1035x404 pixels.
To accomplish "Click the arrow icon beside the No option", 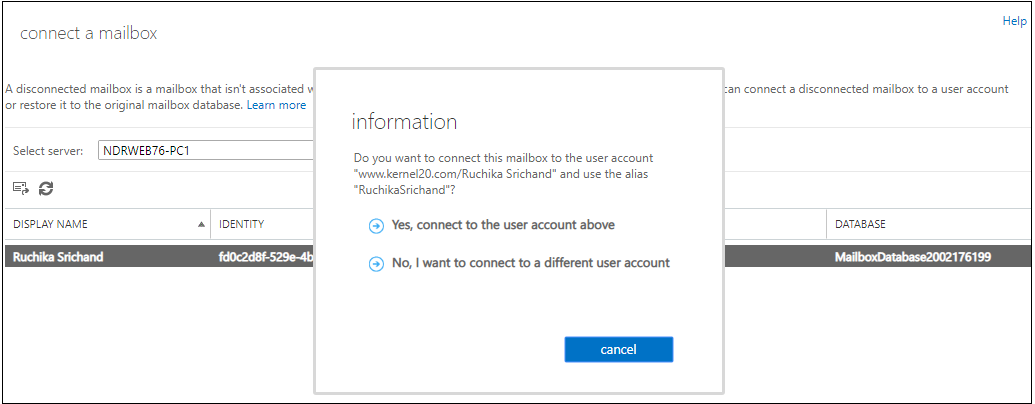I will tap(376, 264).
